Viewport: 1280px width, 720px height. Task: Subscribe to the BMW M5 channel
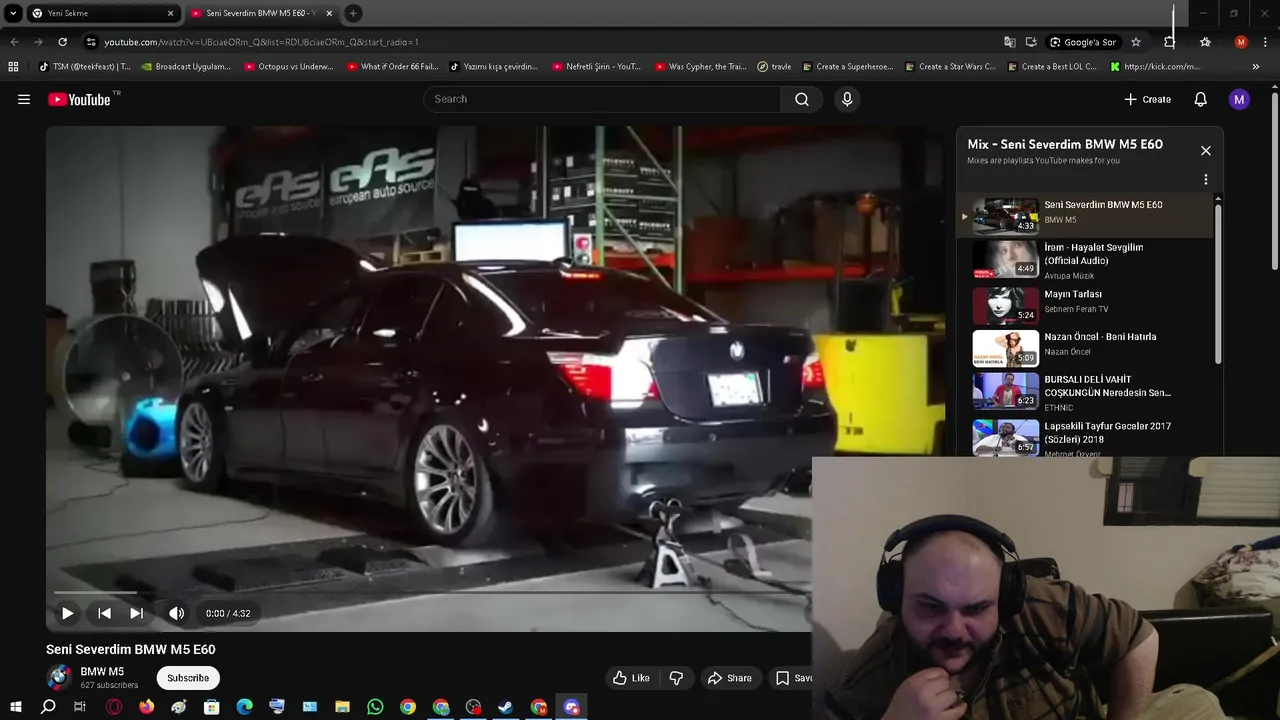(188, 678)
